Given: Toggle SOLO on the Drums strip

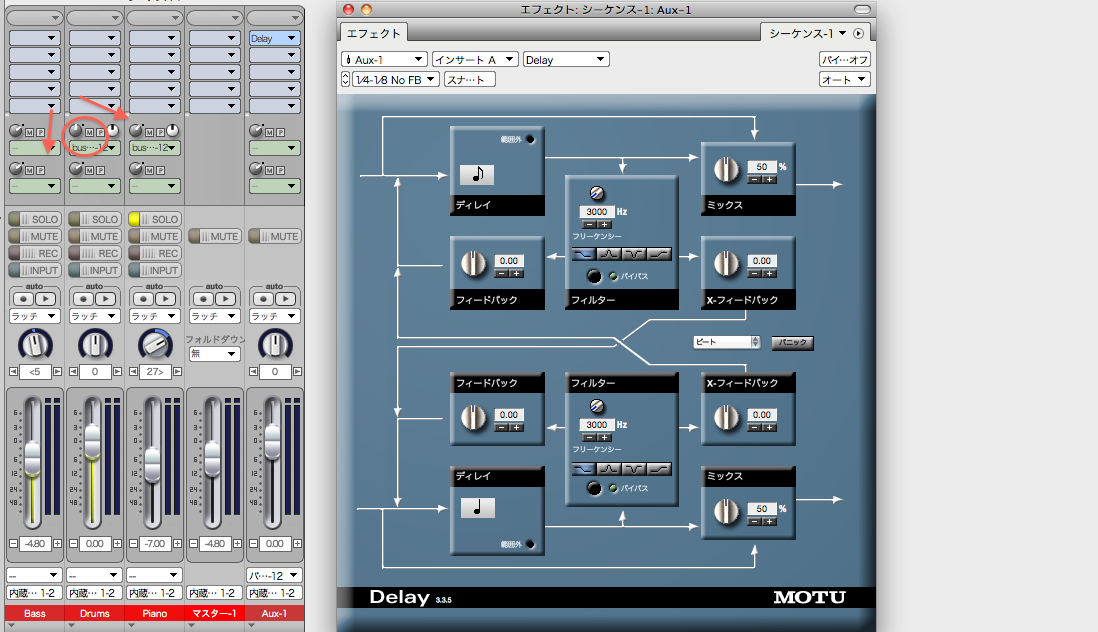Looking at the screenshot, I should (95, 219).
